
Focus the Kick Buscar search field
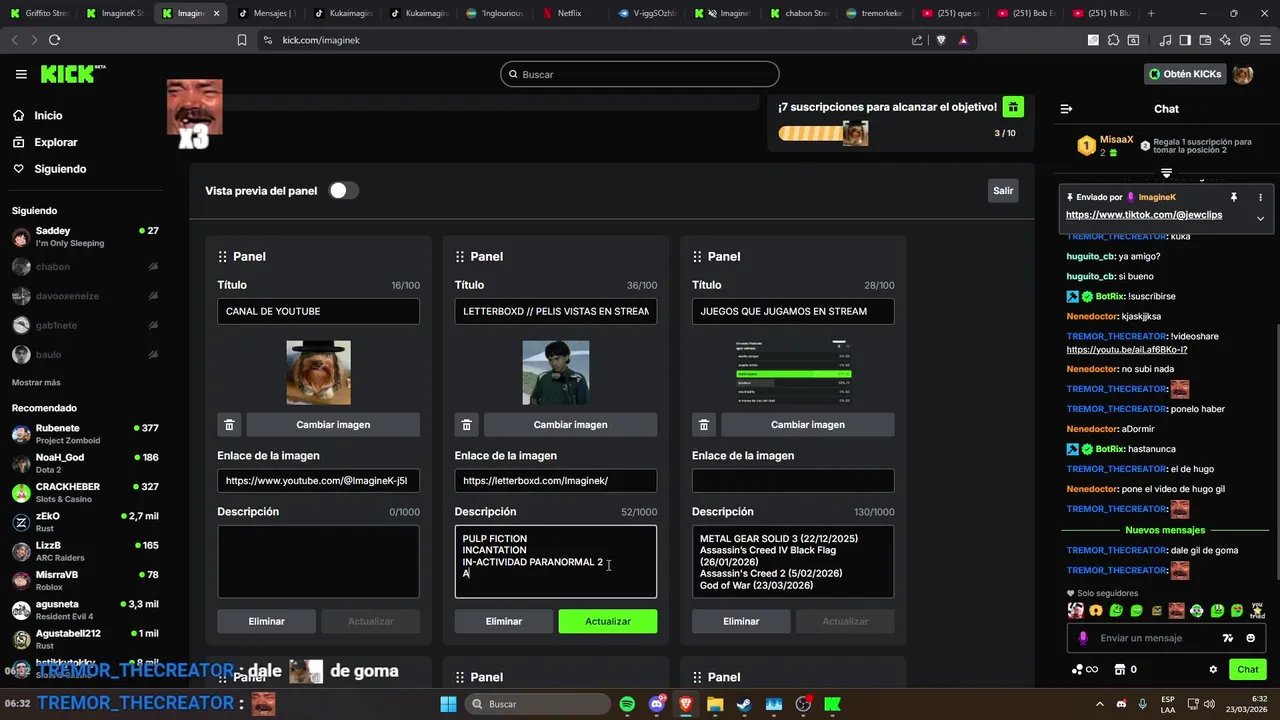click(640, 74)
